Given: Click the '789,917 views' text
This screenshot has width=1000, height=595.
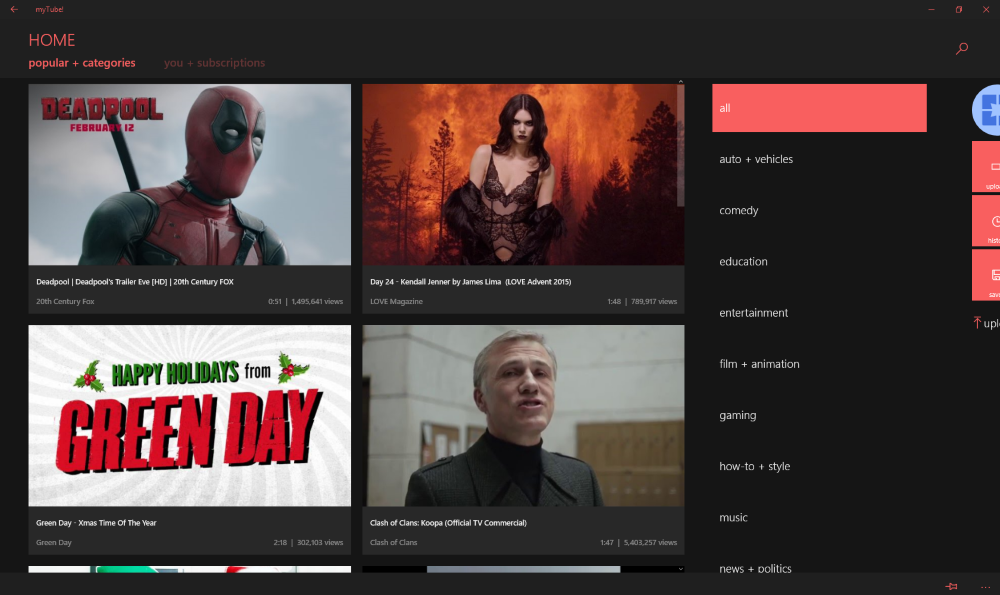Looking at the screenshot, I should [x=654, y=302].
